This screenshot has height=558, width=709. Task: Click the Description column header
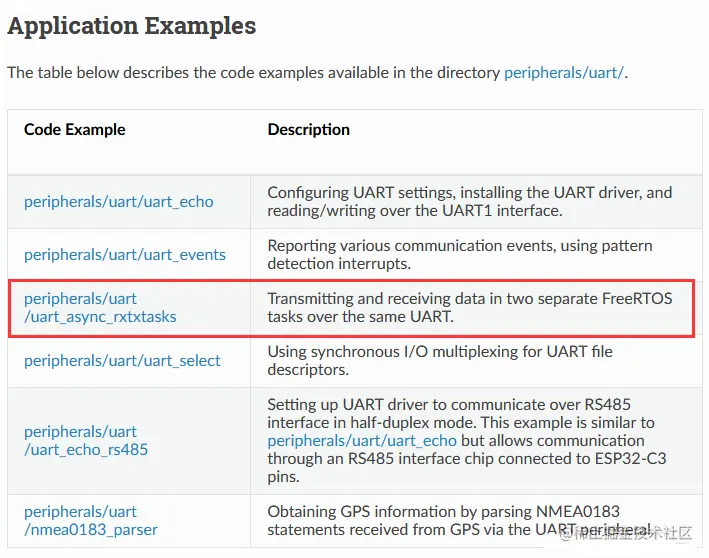click(x=308, y=129)
